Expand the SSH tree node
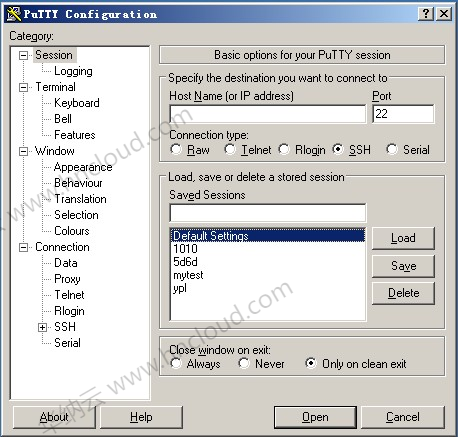 point(42,327)
